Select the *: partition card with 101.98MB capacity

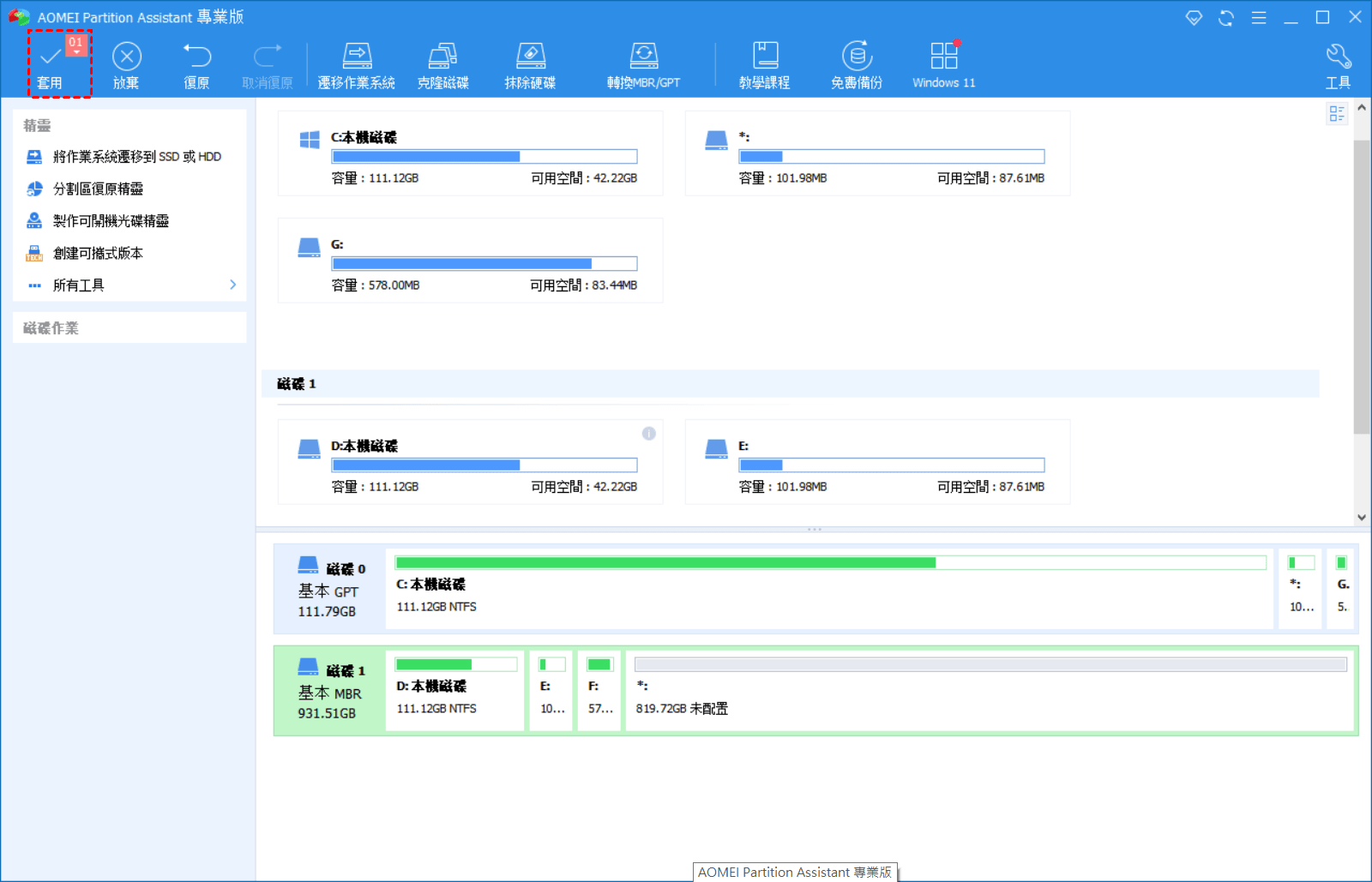coord(878,153)
